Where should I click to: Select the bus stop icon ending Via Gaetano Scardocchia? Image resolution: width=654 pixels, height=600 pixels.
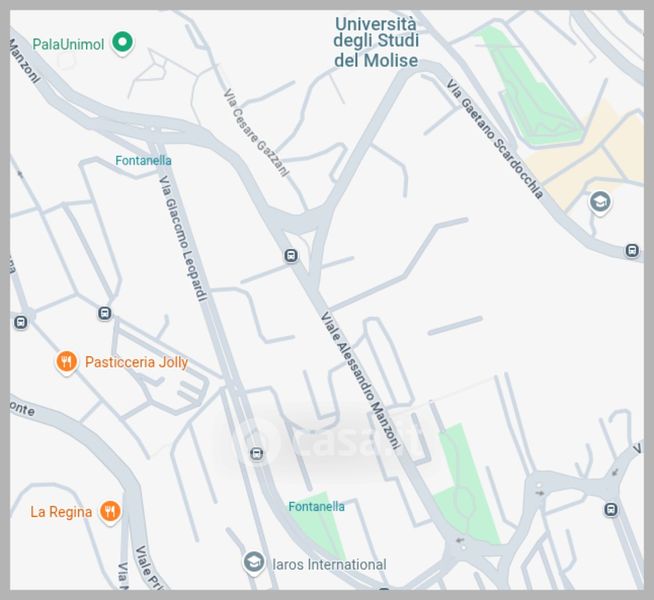[x=632, y=251]
